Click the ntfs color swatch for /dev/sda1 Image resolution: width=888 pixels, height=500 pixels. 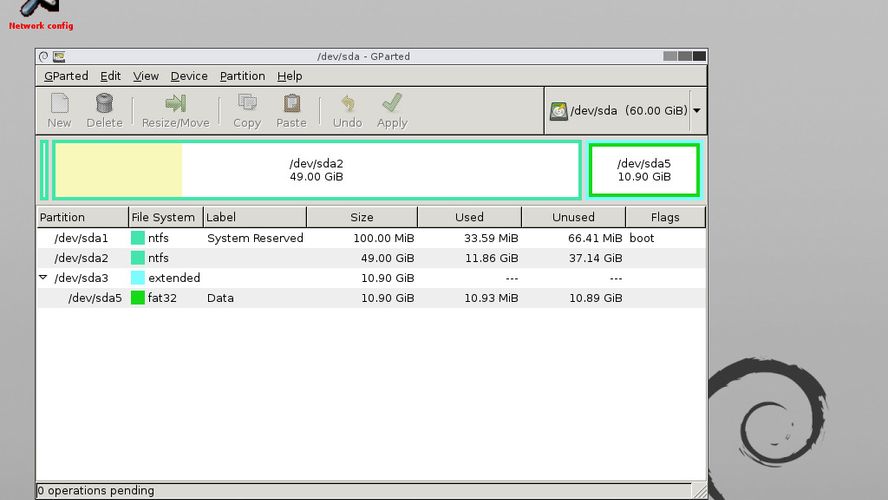tap(138, 238)
